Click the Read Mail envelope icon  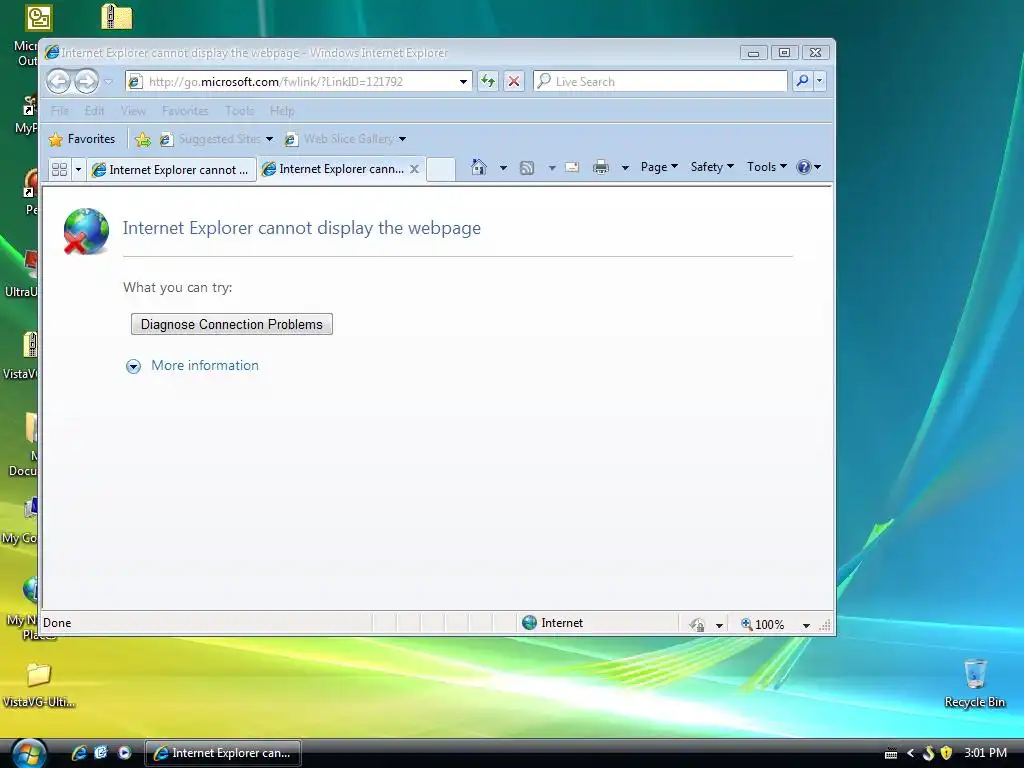[x=572, y=168]
